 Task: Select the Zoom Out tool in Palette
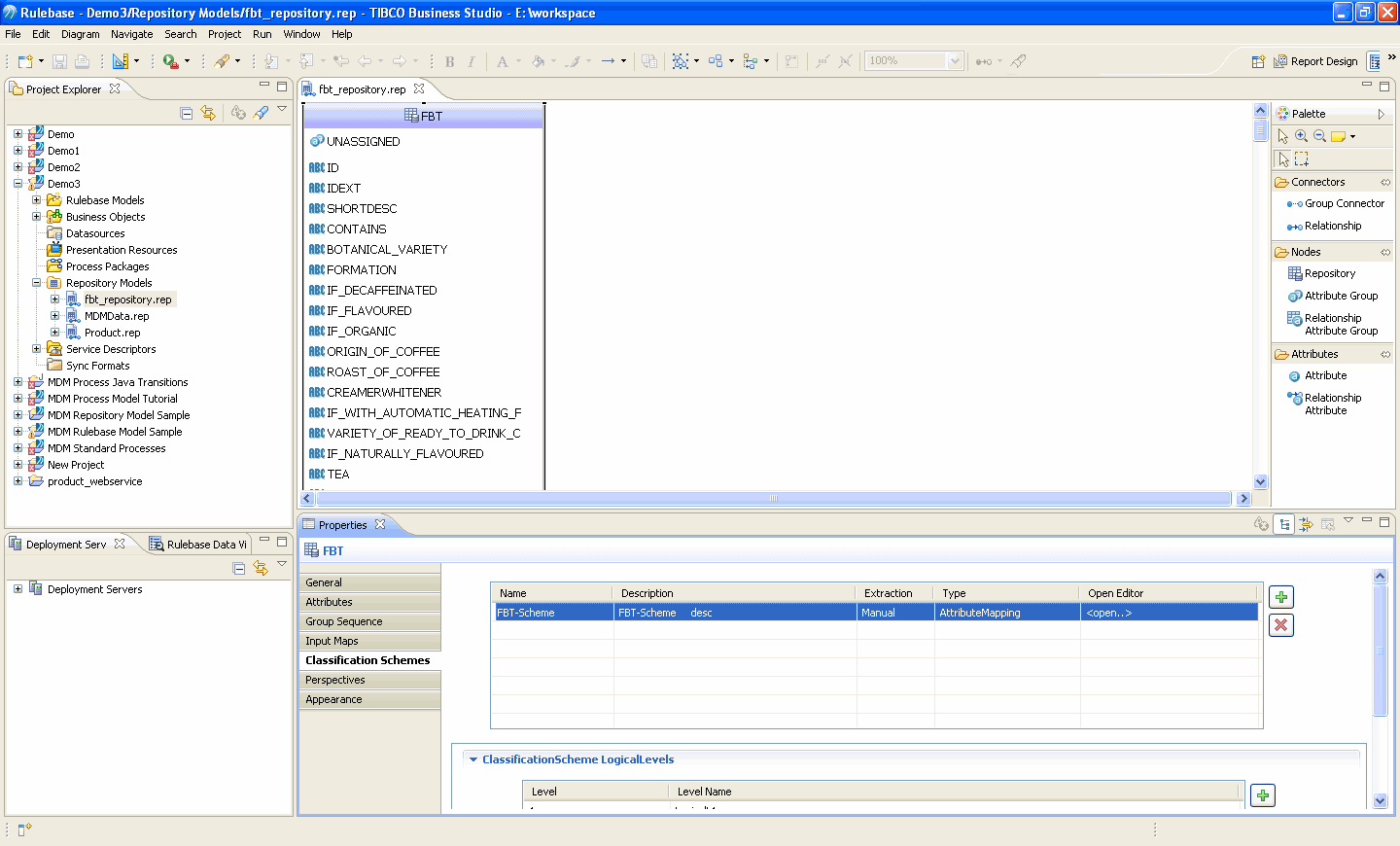(1319, 136)
